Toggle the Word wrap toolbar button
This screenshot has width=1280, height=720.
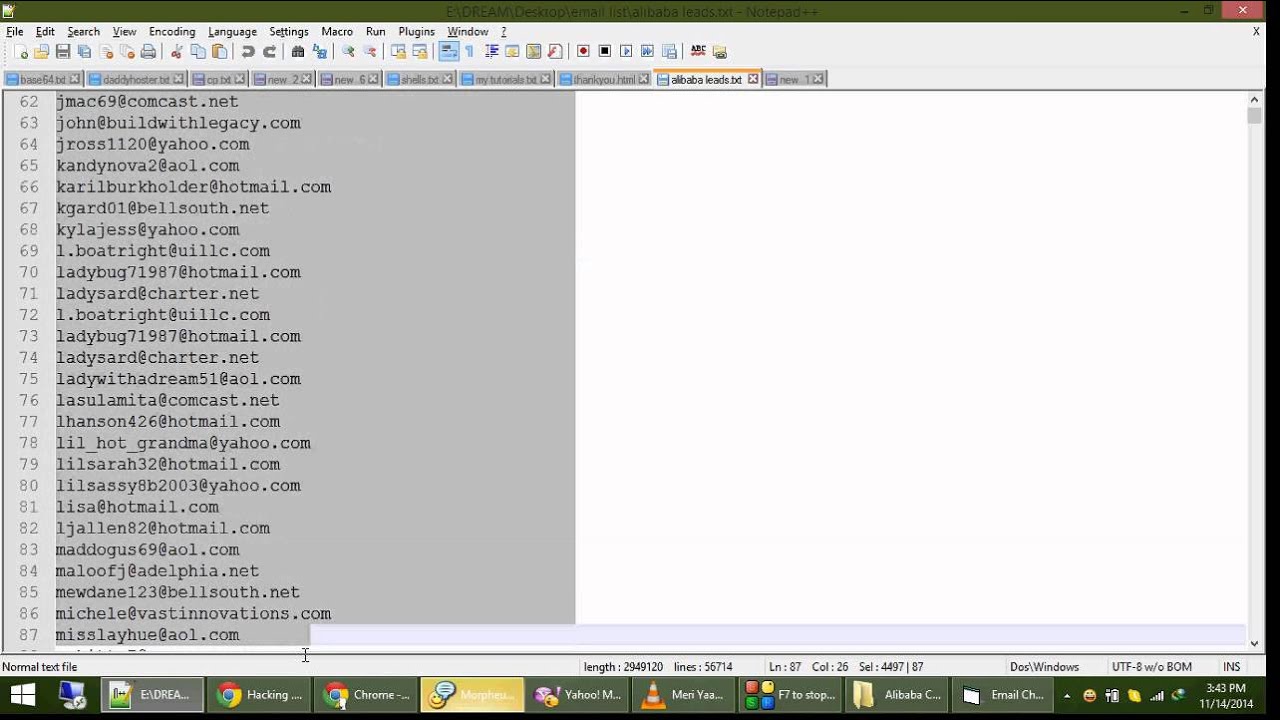click(449, 52)
